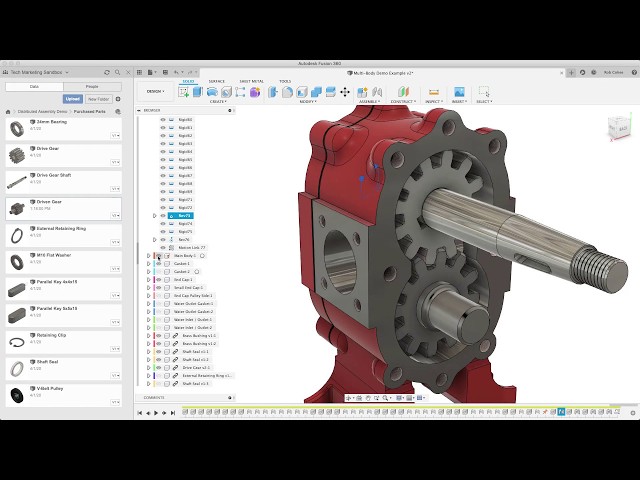Screen dimensions: 640x480
Task: Play the design timeline
Action: coord(156,413)
